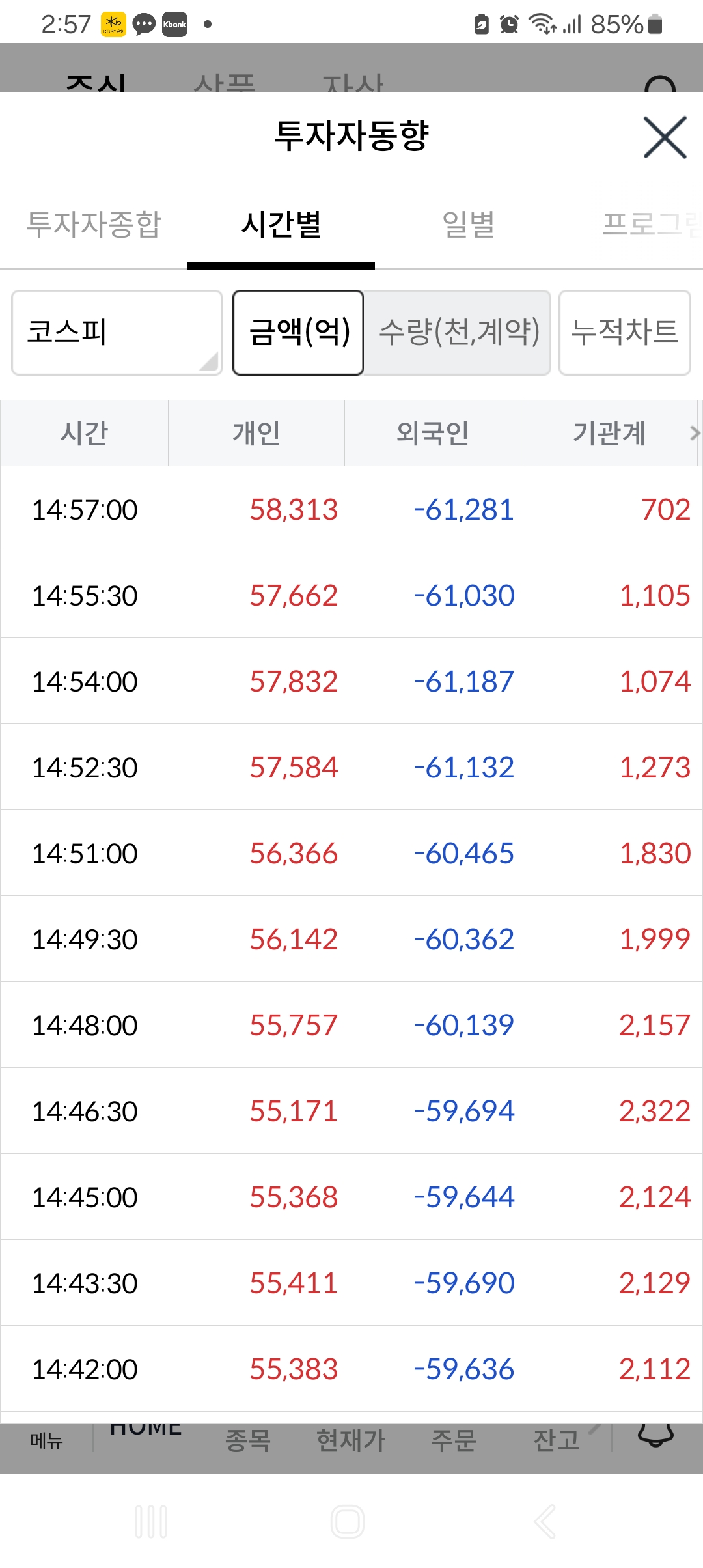Tap the 개인 column header
The width and height of the screenshot is (703, 1568).
coord(256,433)
